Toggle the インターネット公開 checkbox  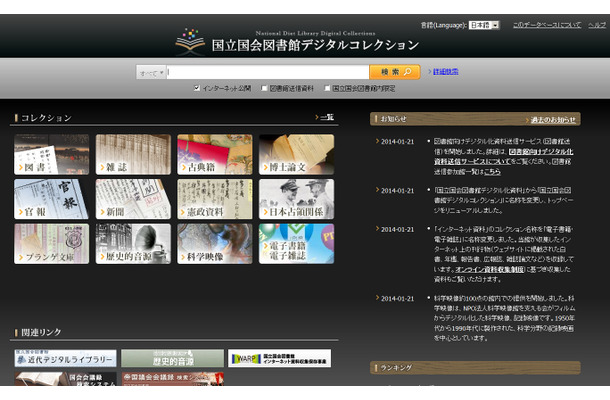tap(197, 88)
